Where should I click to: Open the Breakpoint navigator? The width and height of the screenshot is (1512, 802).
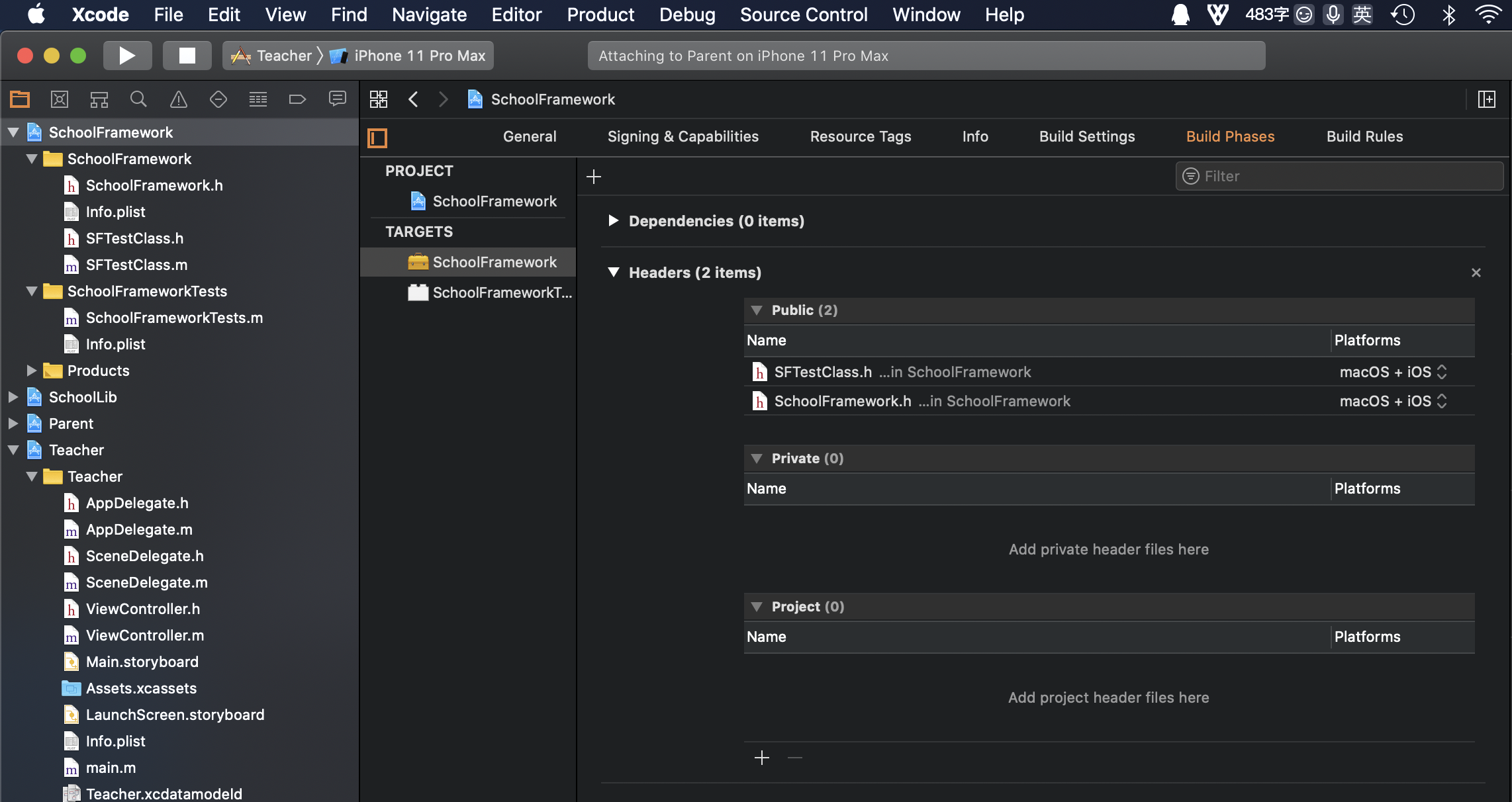tap(298, 99)
